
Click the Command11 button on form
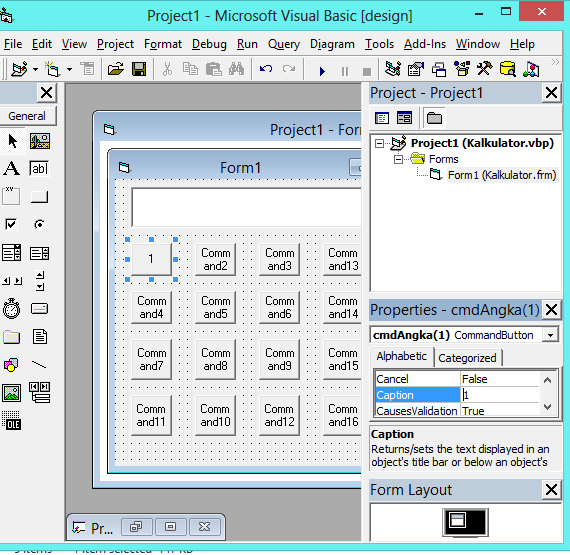[x=151, y=415]
